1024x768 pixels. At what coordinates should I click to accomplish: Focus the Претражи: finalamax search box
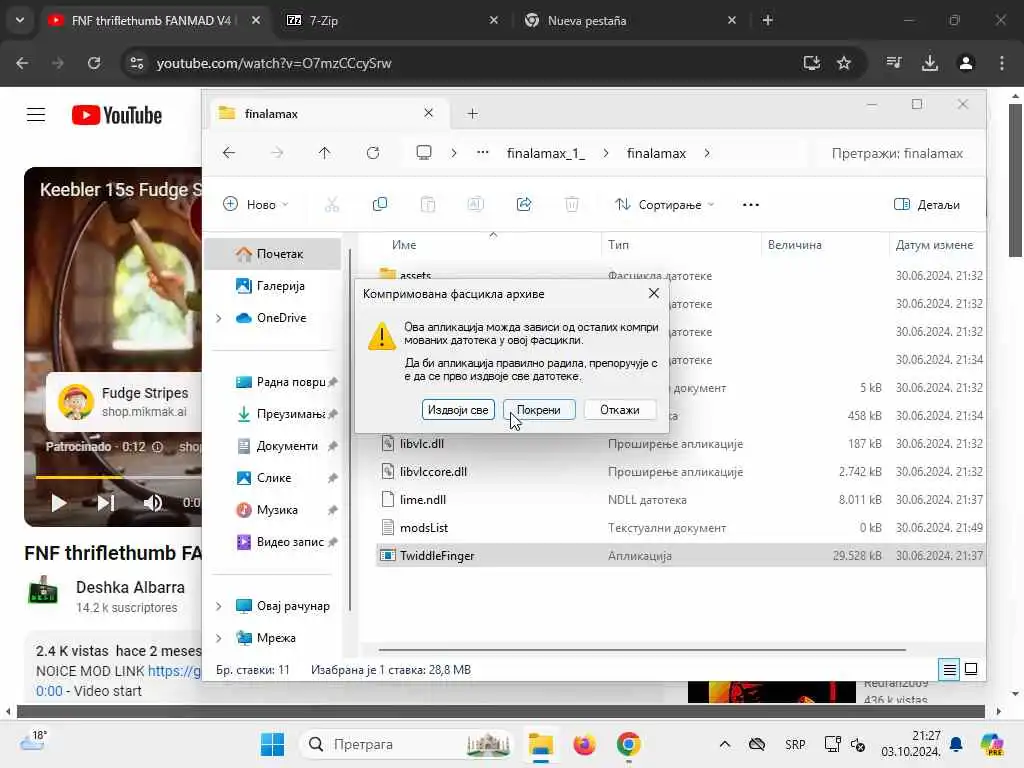897,153
